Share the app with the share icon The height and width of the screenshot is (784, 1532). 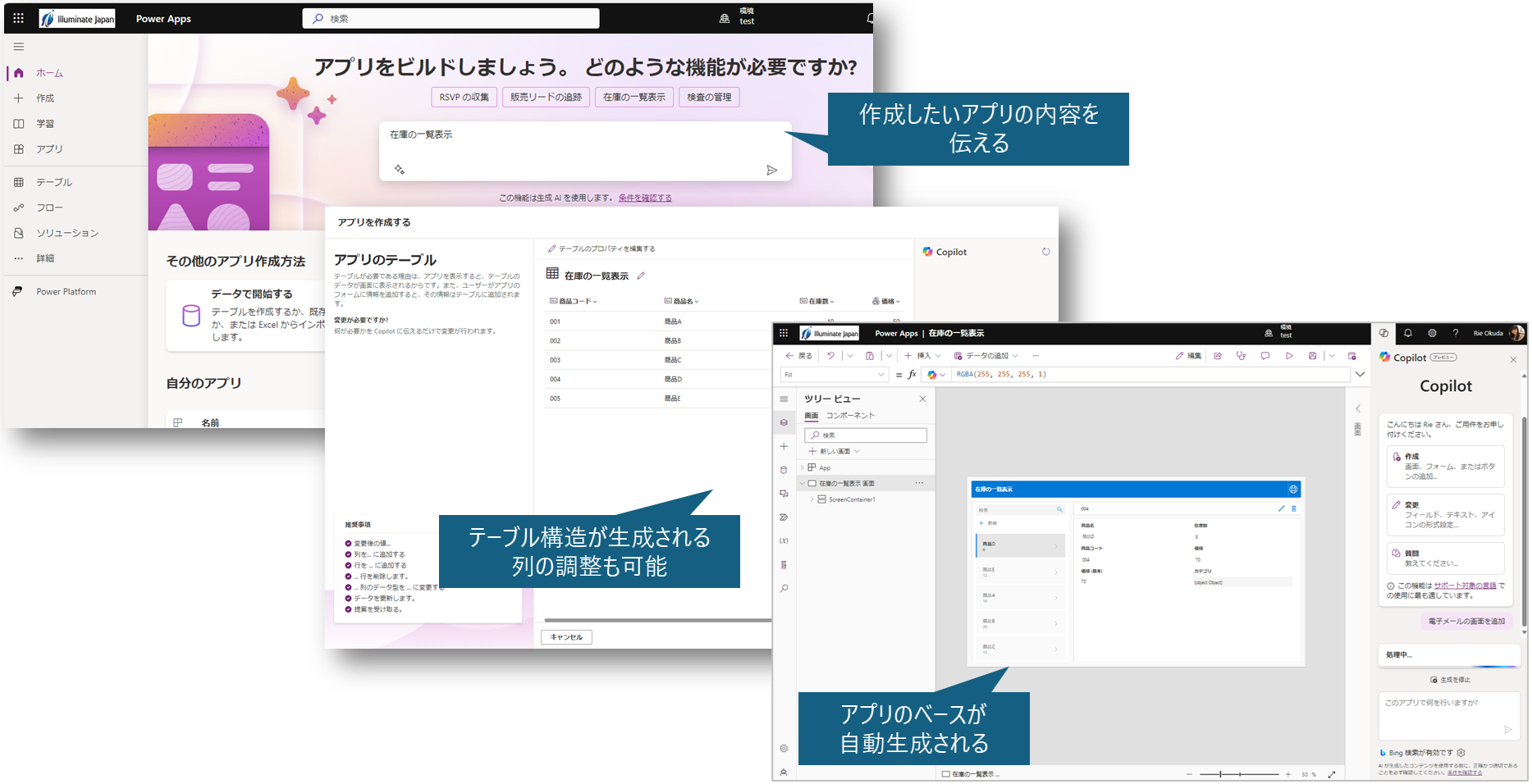coord(1218,356)
